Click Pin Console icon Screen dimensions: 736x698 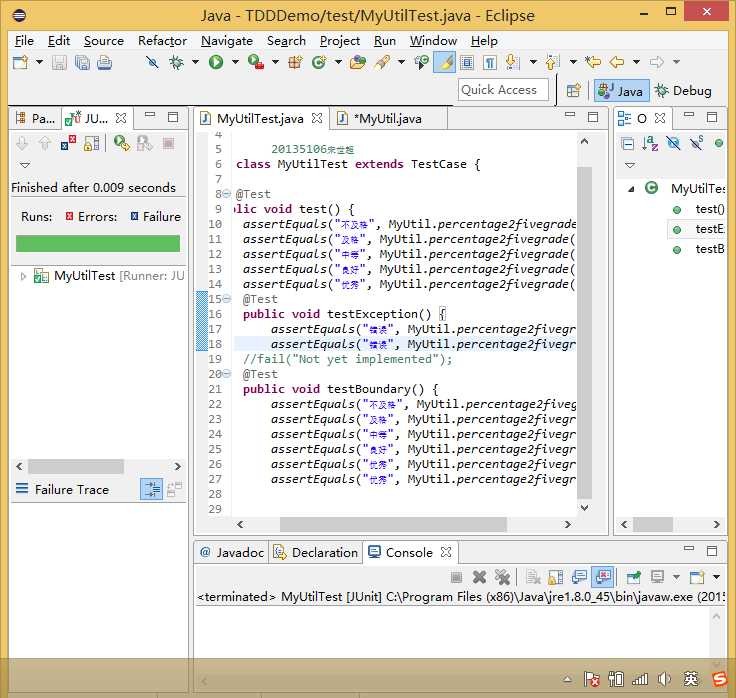633,577
